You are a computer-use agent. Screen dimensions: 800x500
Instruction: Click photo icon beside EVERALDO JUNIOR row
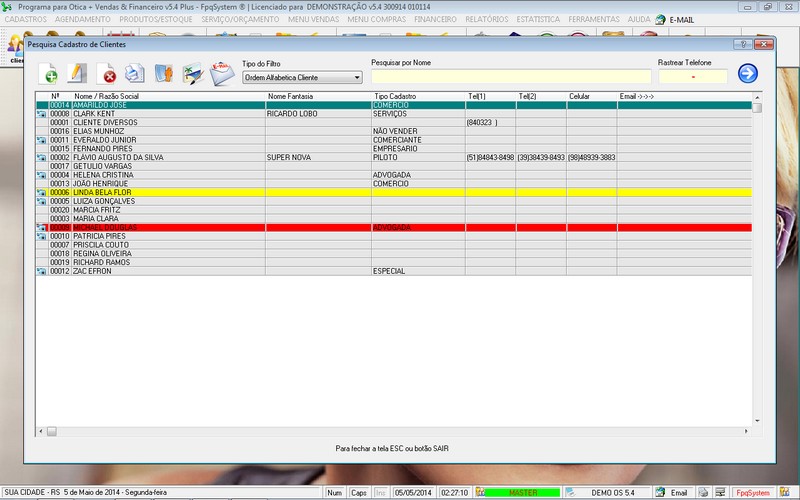click(x=41, y=140)
